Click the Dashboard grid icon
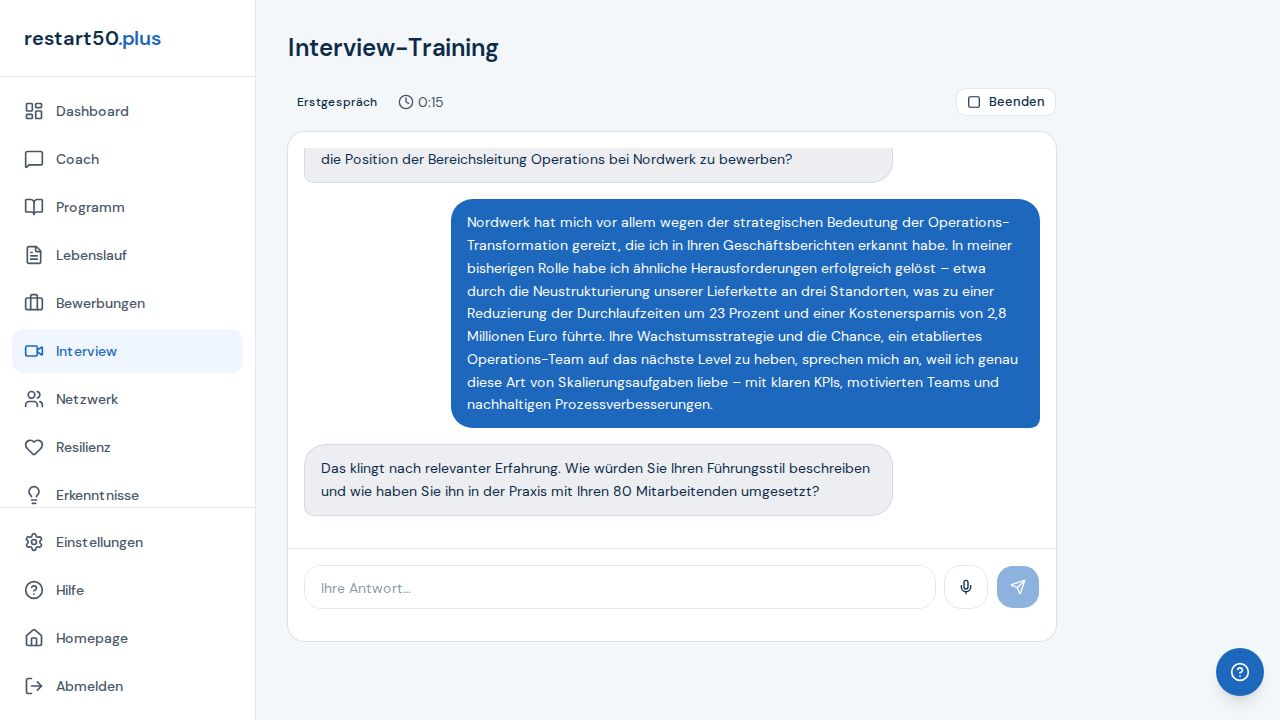Viewport: 1280px width, 720px height. 34,111
